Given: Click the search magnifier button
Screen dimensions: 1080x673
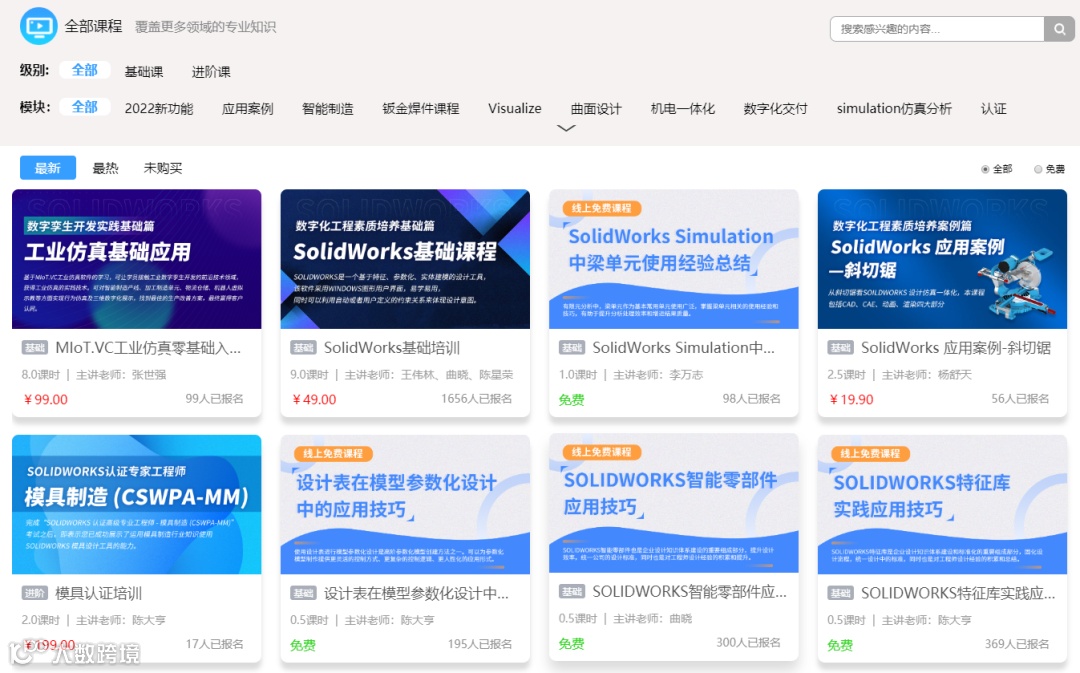Looking at the screenshot, I should 1059,29.
